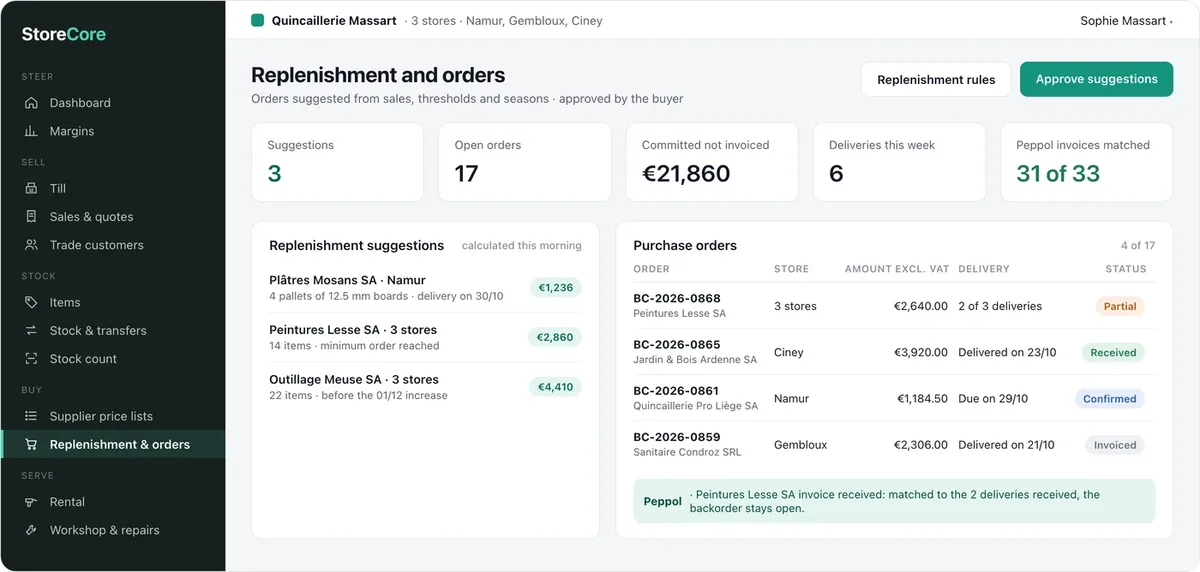Open Trade customers page

(x=113, y=245)
